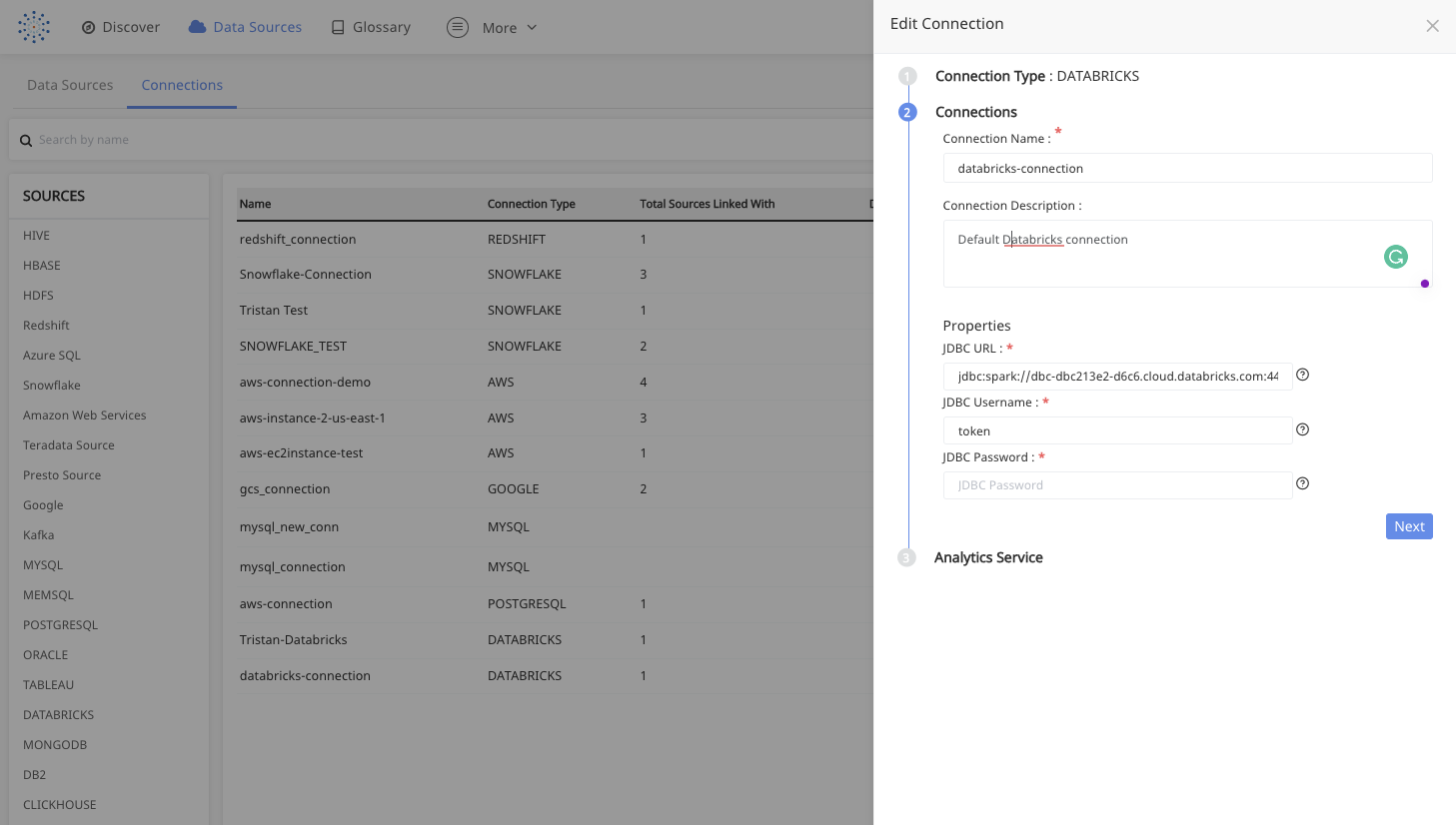Click the JDBC Password field
This screenshot has width=1456, height=825.
coord(1117,485)
